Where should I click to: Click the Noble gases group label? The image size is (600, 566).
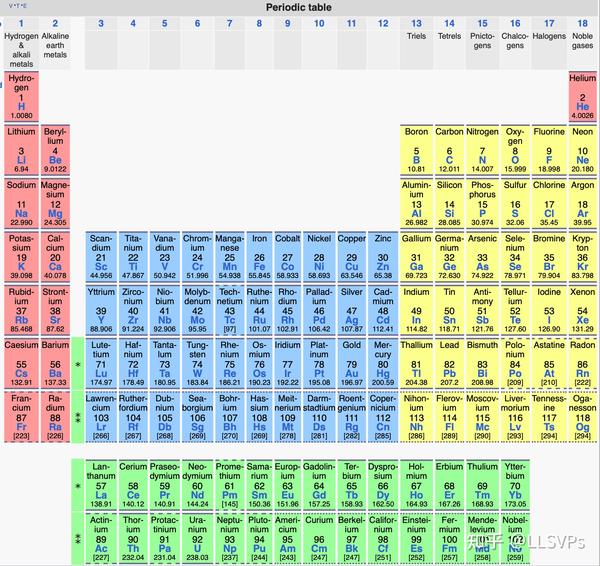582,41
